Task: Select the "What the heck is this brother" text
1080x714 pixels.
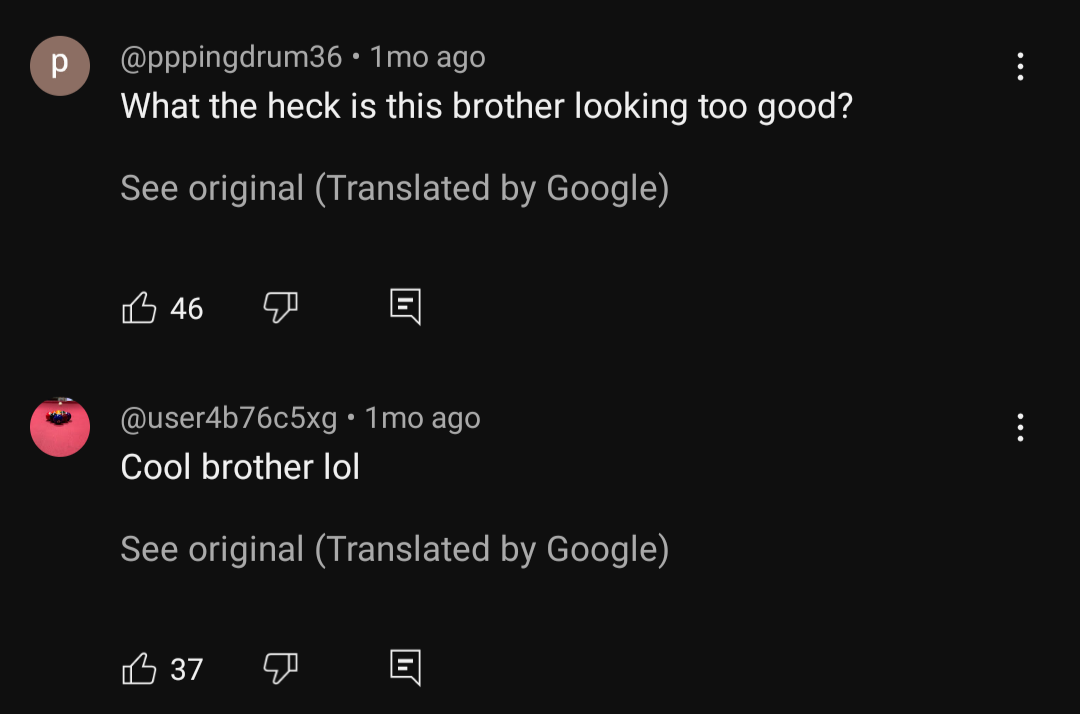Action: pos(342,107)
